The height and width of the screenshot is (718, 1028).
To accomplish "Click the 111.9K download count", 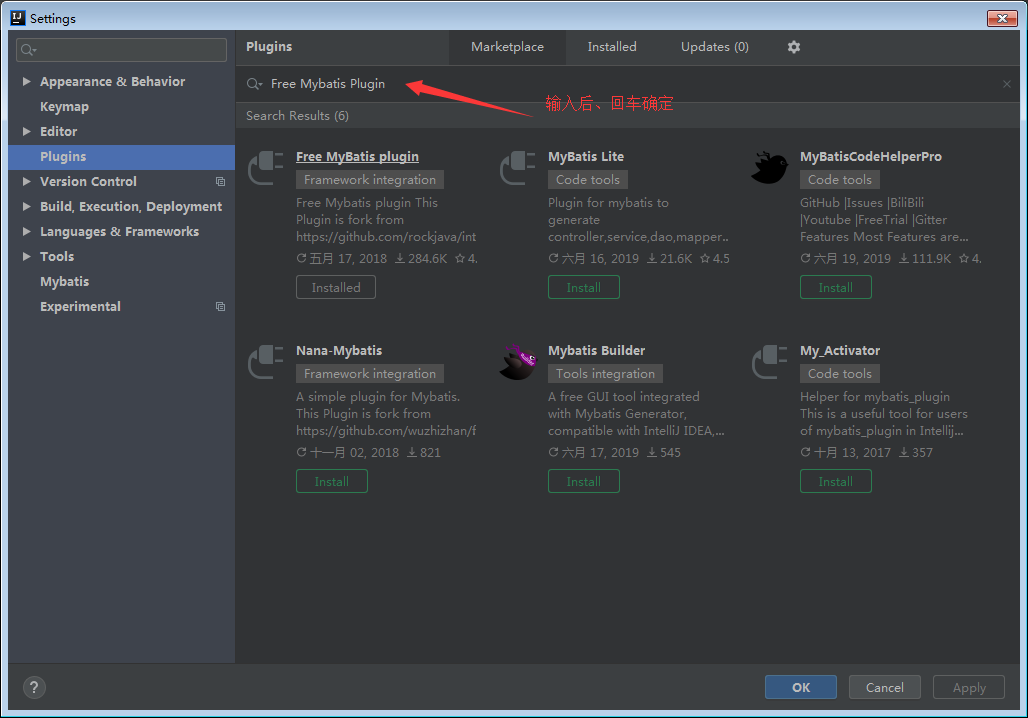I will [x=924, y=258].
